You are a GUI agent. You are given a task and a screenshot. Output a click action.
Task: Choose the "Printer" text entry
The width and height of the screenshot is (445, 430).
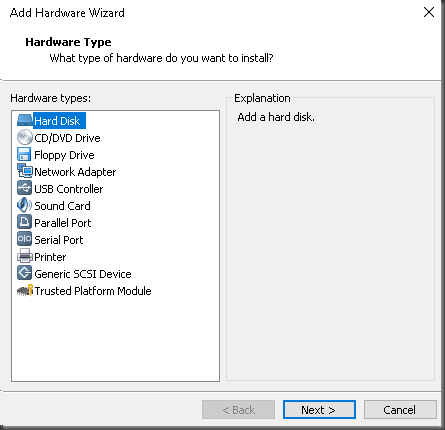click(x=50, y=257)
